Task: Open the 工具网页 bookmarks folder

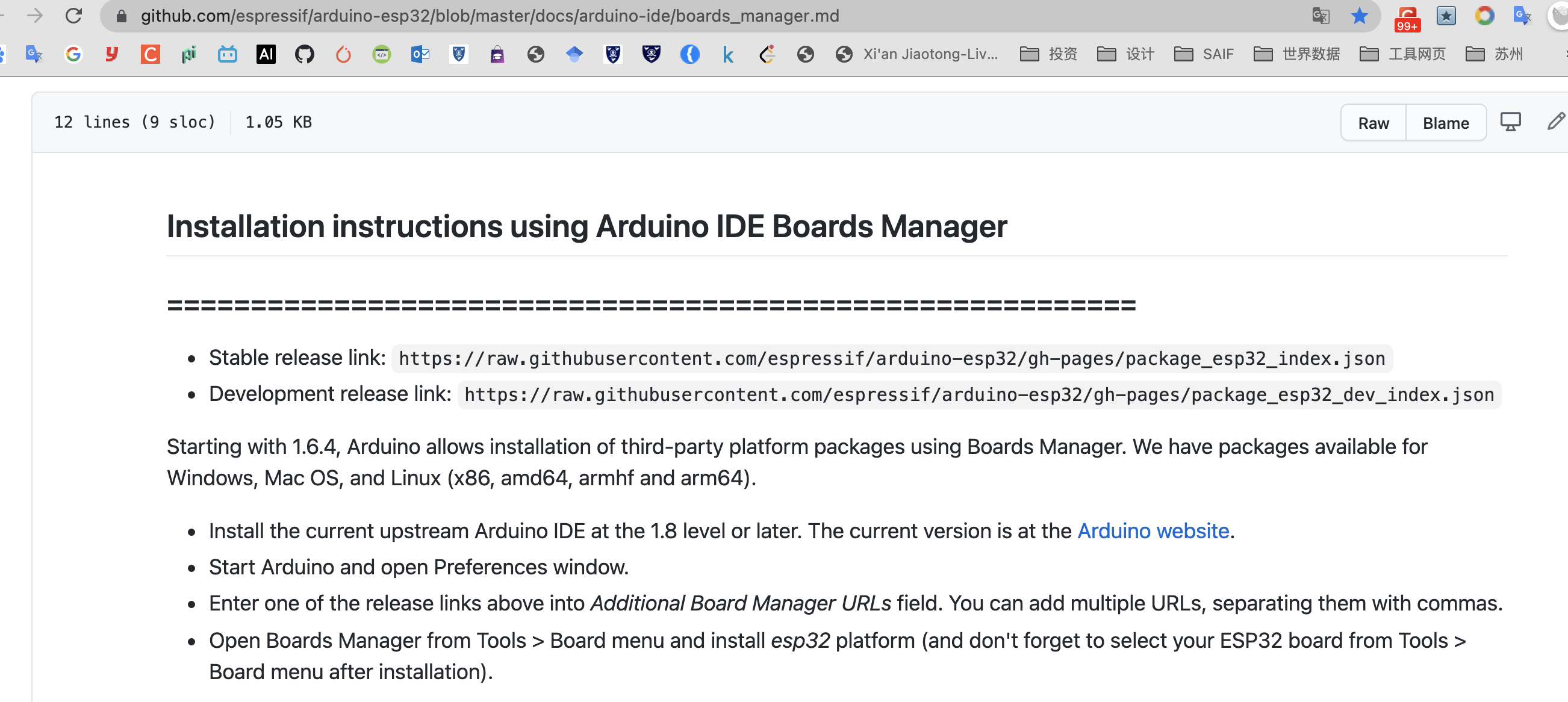Action: 1402,54
